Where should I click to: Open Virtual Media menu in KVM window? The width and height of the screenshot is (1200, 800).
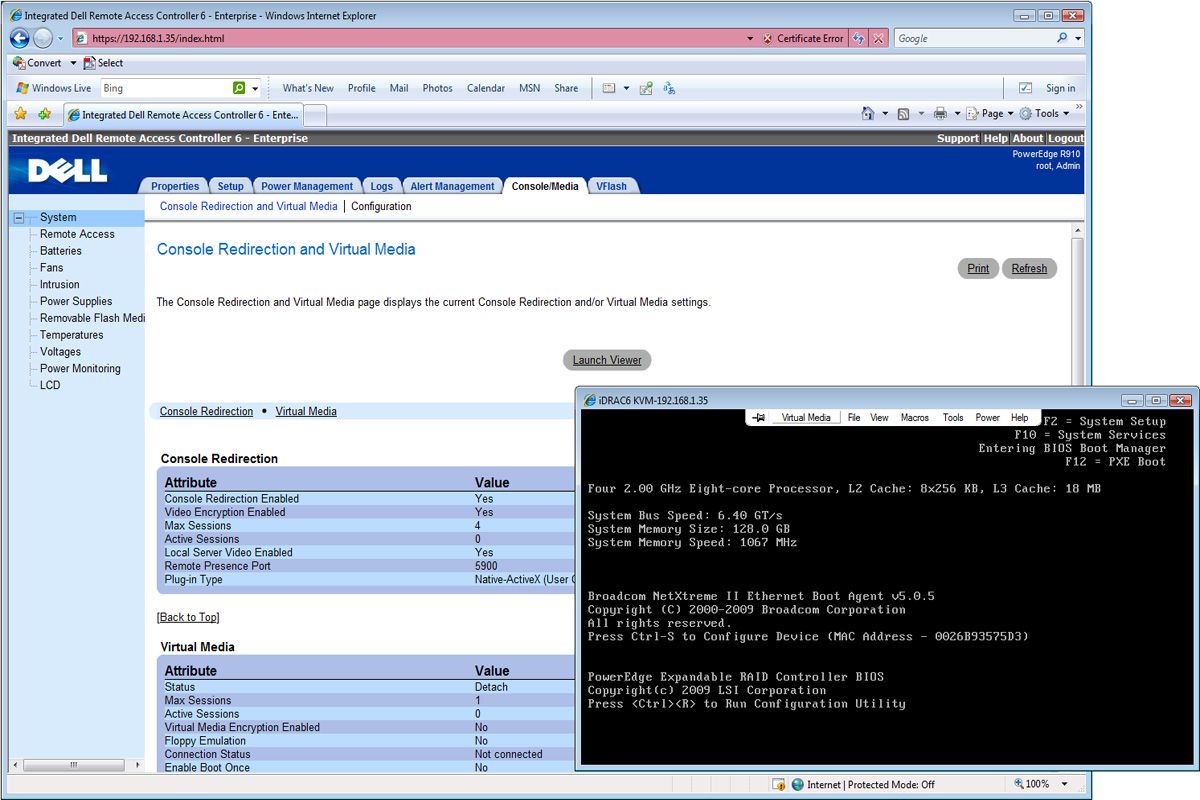[805, 418]
